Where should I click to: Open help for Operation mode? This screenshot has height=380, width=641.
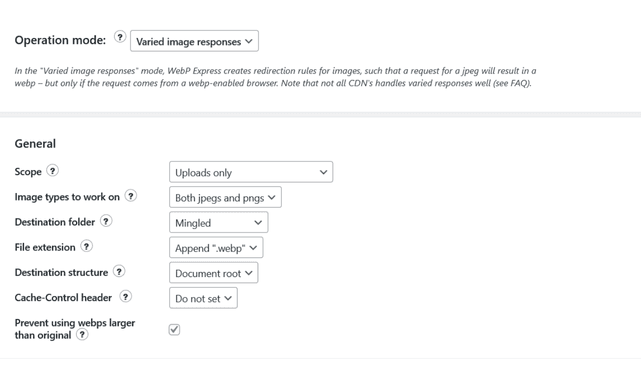120,37
